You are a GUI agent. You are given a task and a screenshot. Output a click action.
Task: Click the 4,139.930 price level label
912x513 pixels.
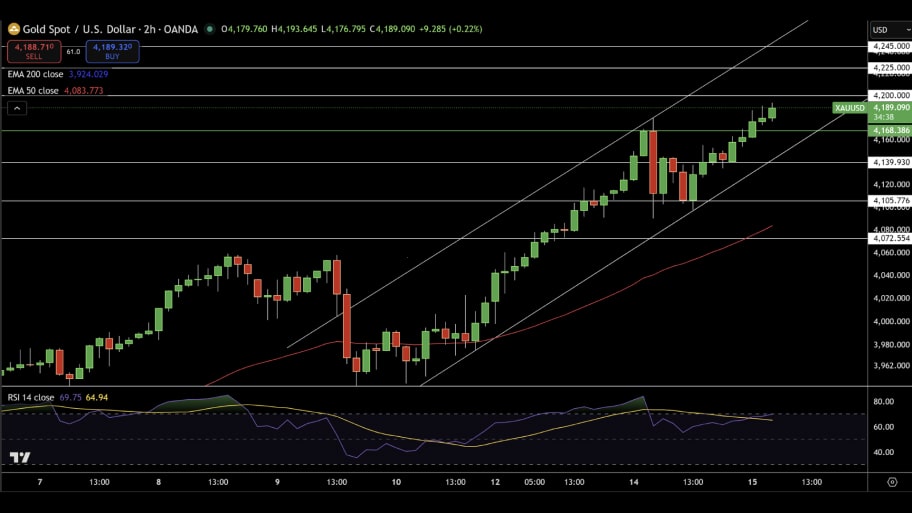[890, 162]
